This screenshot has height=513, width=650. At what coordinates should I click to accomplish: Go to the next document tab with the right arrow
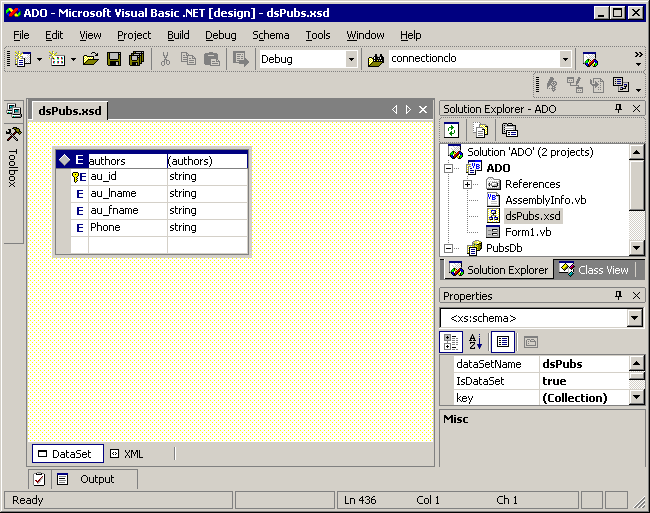408,109
